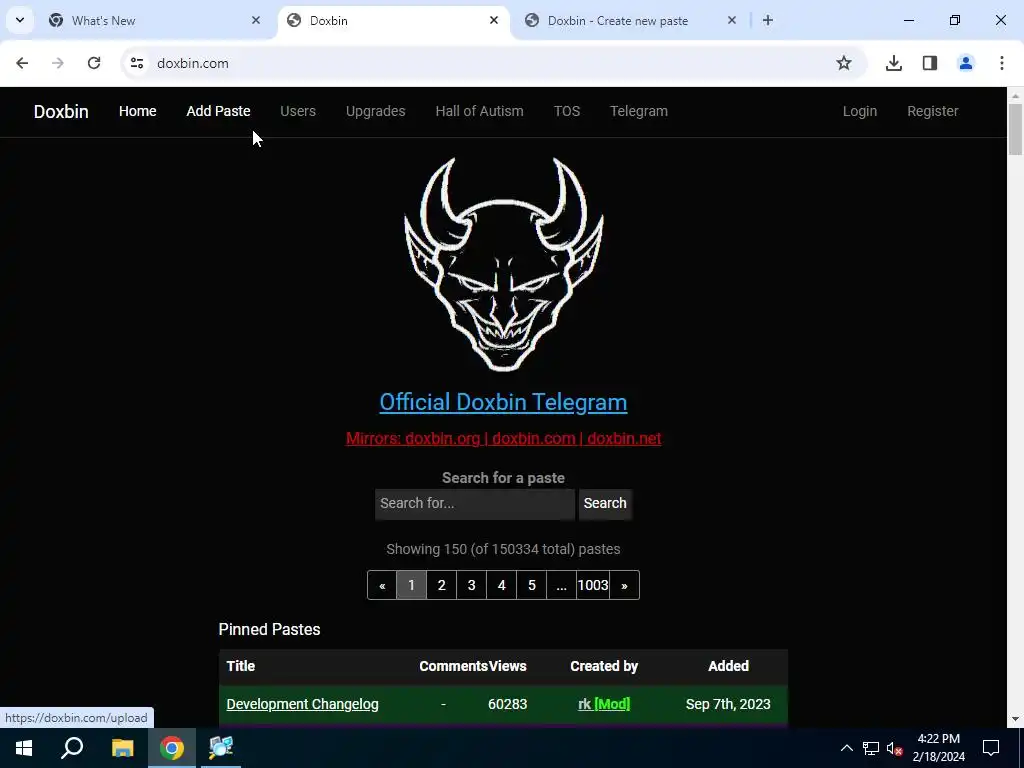Switch to the What's New tab

click(155, 21)
